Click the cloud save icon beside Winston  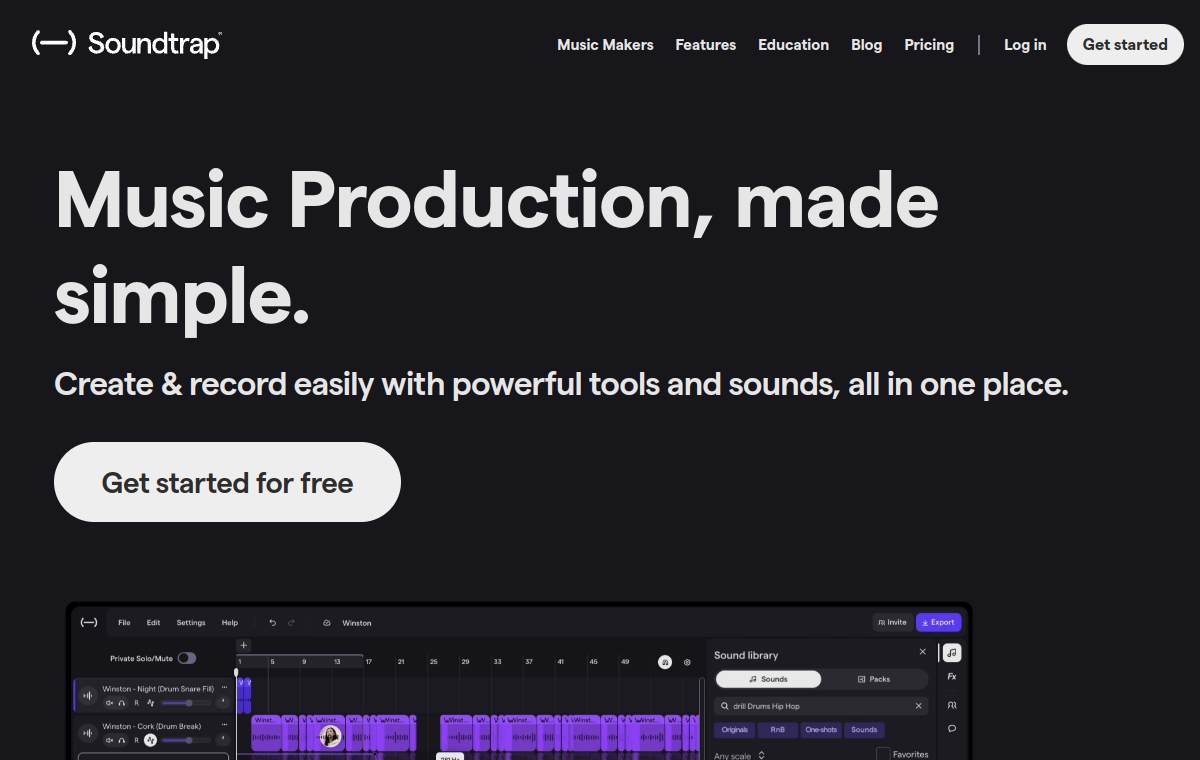(x=326, y=622)
